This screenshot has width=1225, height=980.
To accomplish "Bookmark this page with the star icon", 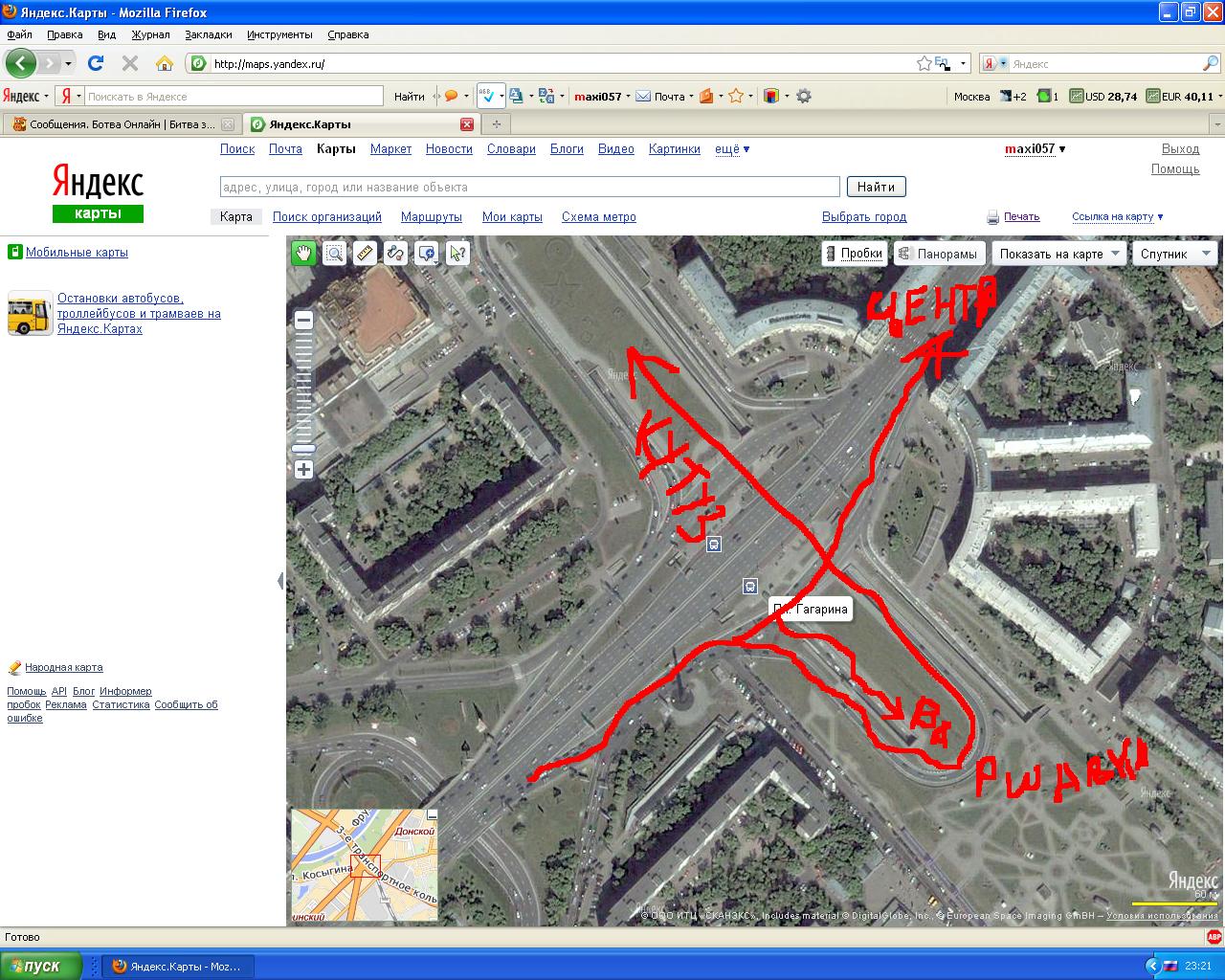I will (924, 63).
